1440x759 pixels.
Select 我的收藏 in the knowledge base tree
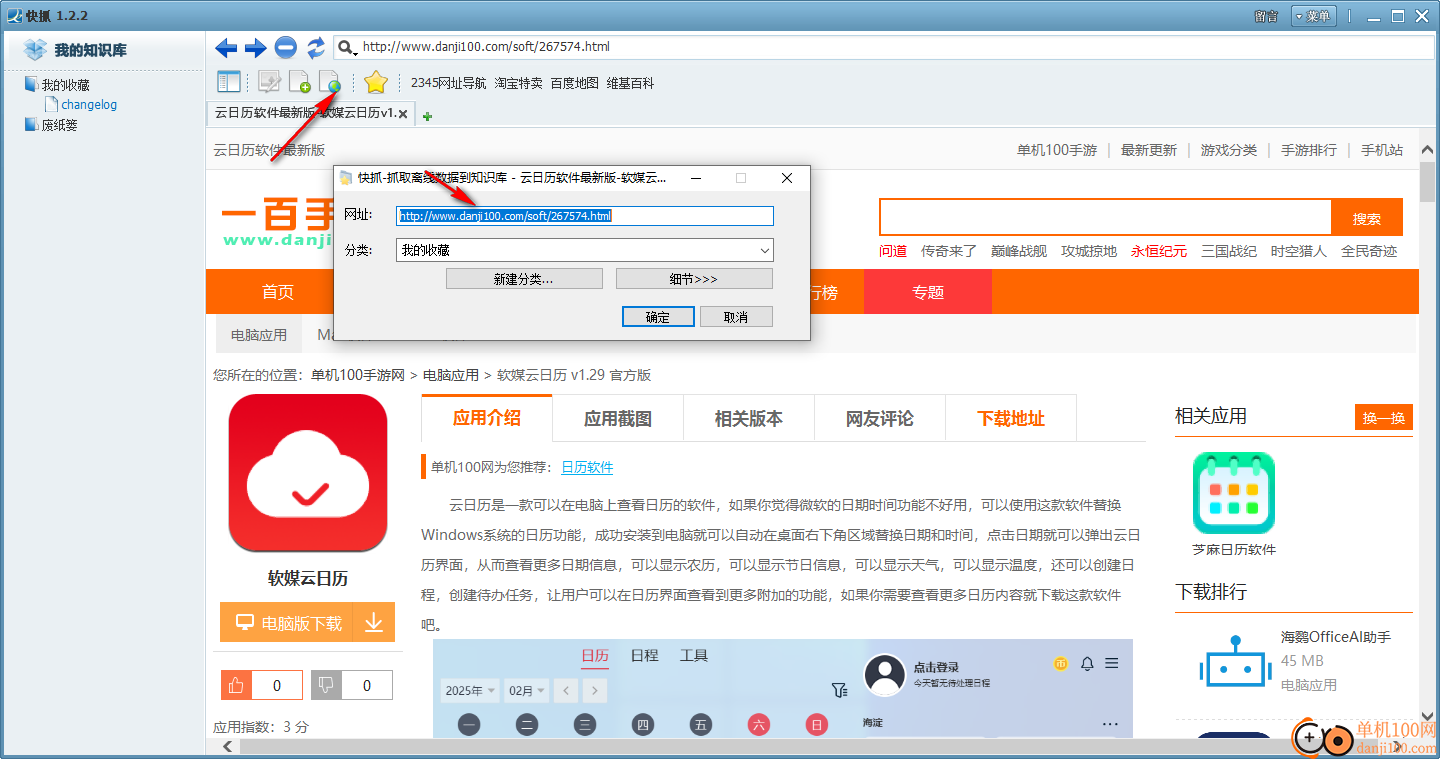[65, 85]
